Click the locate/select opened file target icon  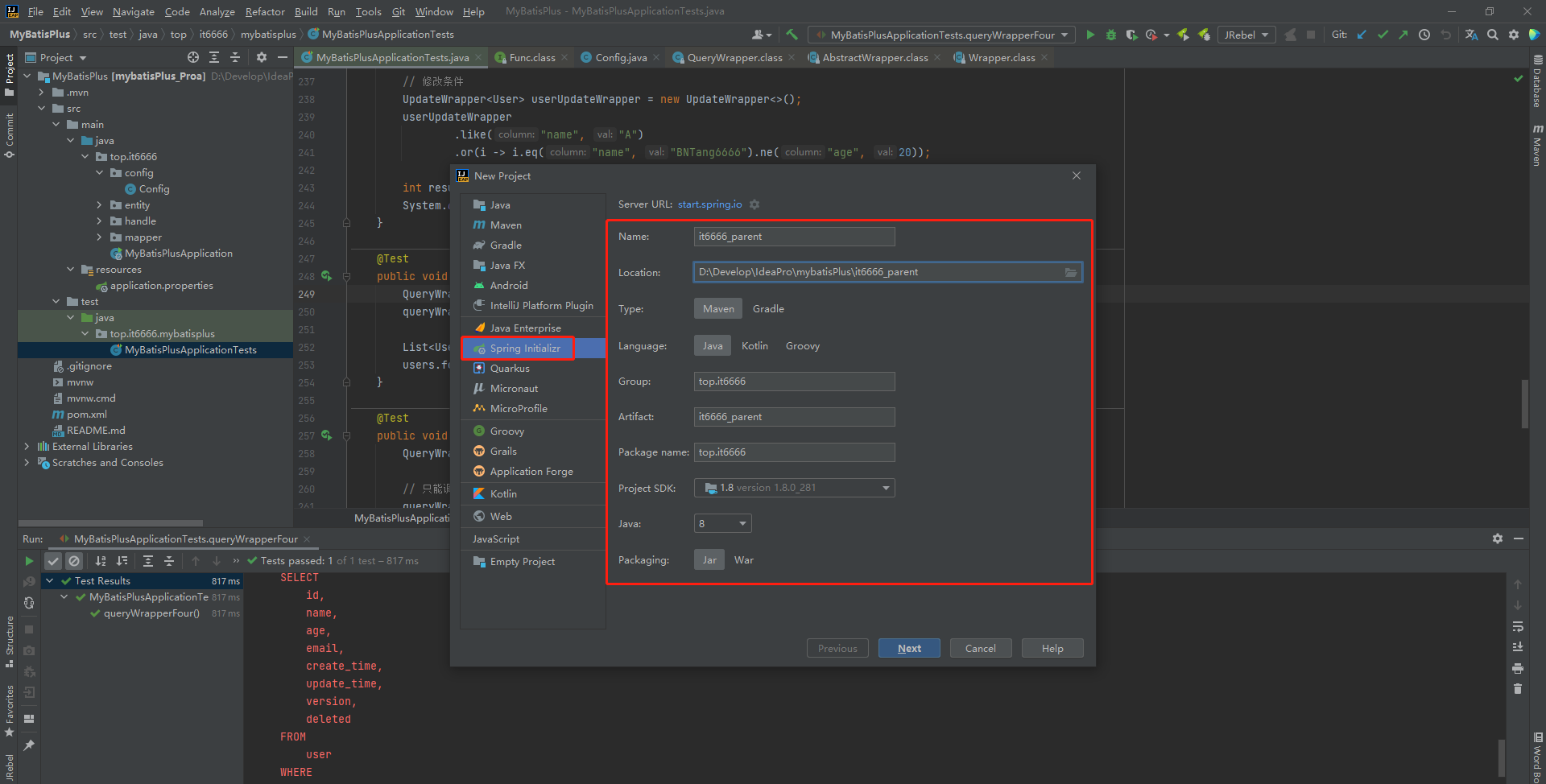(x=193, y=57)
